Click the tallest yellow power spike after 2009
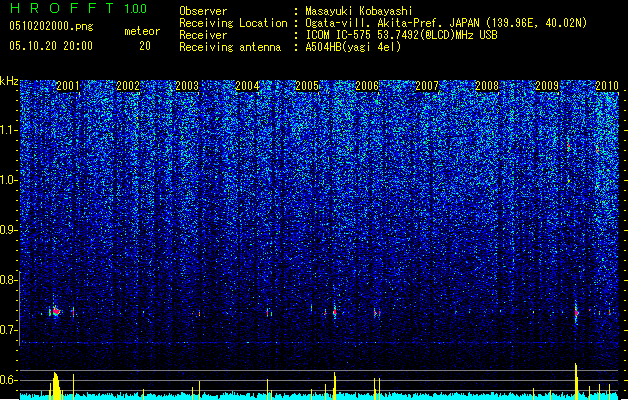The width and height of the screenshot is (629, 400). pos(576,381)
